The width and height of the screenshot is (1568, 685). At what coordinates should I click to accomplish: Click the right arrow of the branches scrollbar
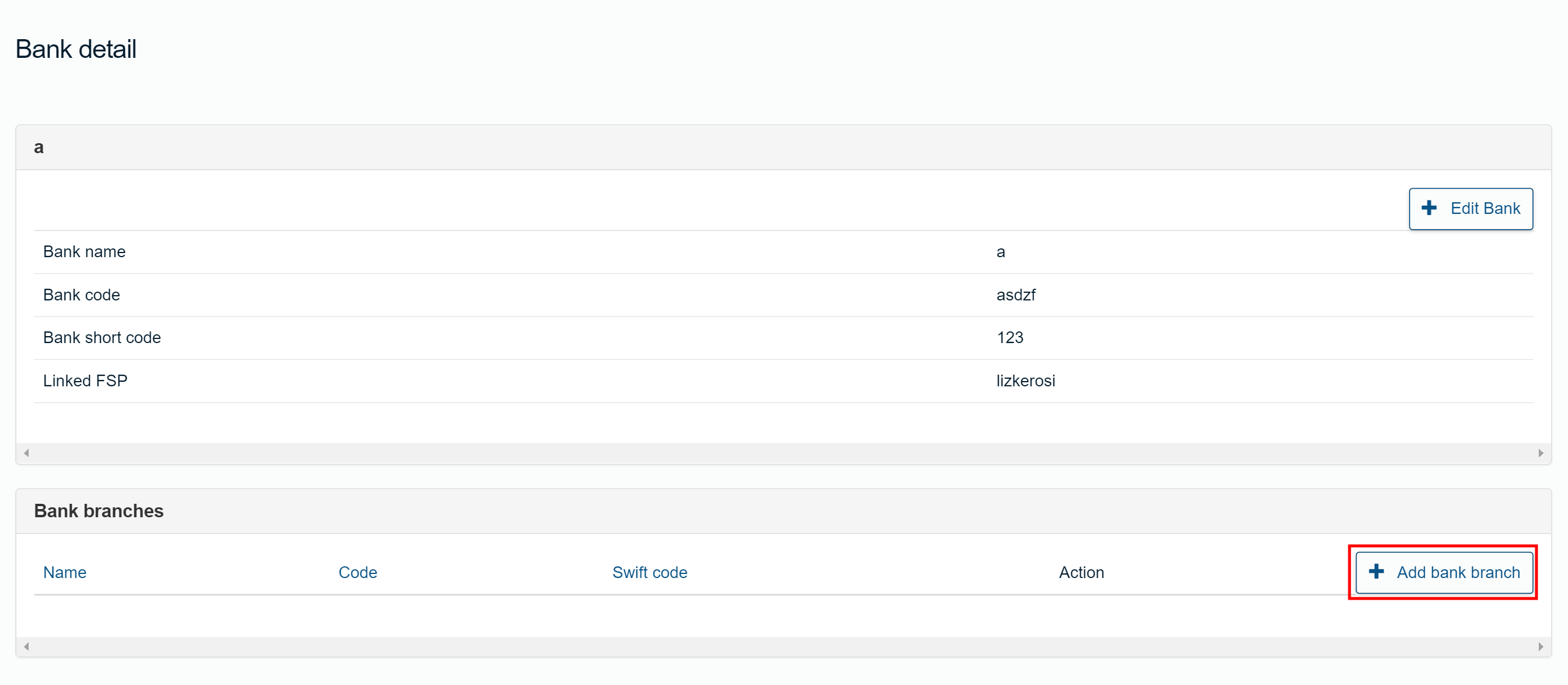pyautogui.click(x=1541, y=646)
